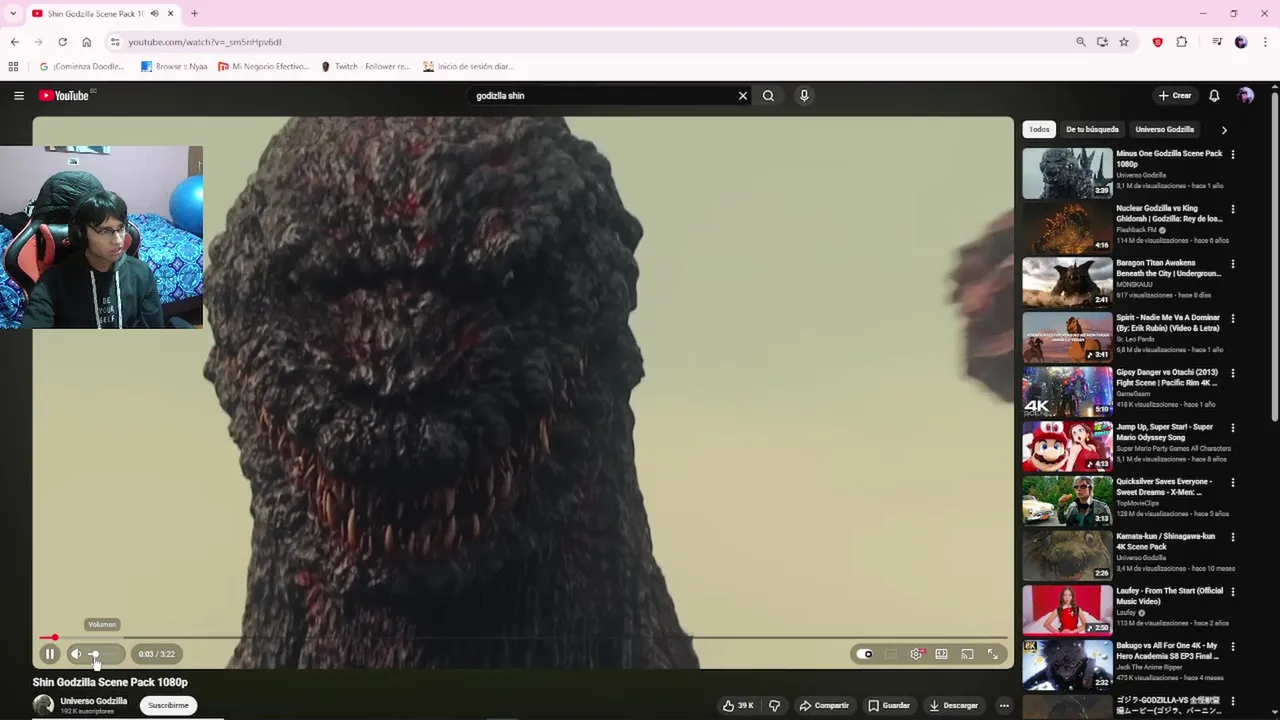Screen dimensions: 1280x720
Task: Save the video with Guardar
Action: tap(889, 705)
